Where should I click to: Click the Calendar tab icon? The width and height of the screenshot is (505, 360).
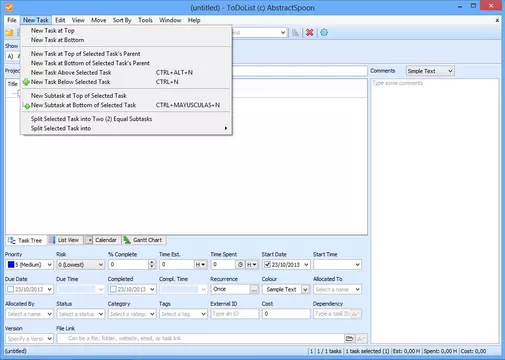tap(89, 240)
